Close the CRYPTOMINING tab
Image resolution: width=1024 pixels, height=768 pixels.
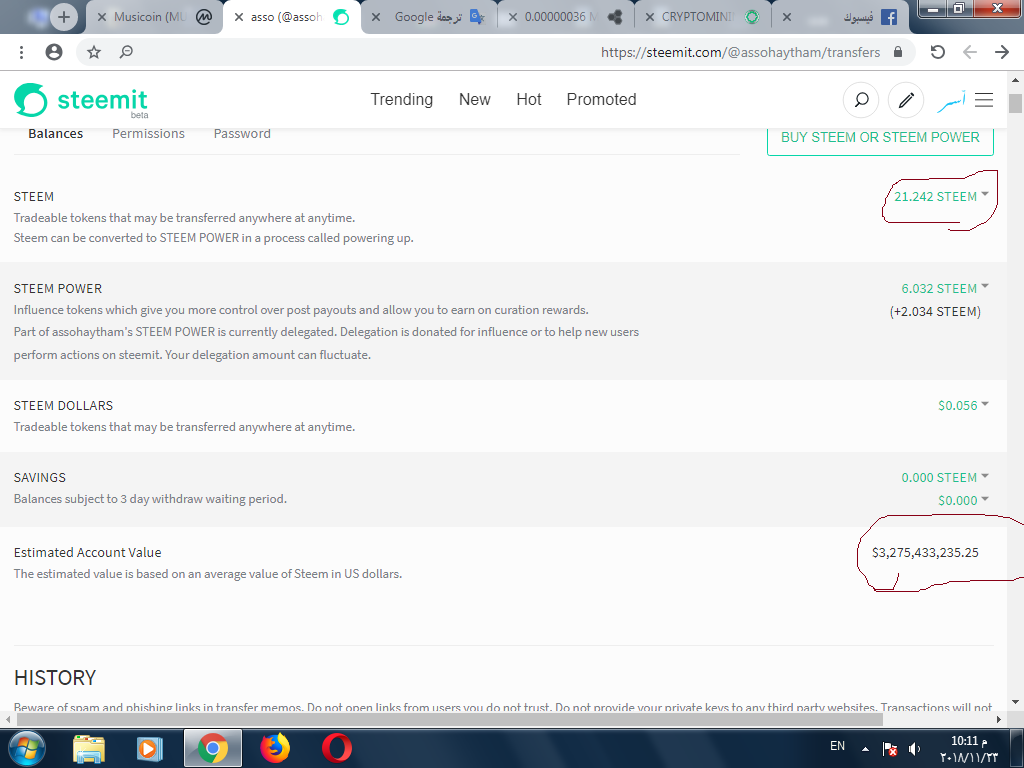coord(649,18)
